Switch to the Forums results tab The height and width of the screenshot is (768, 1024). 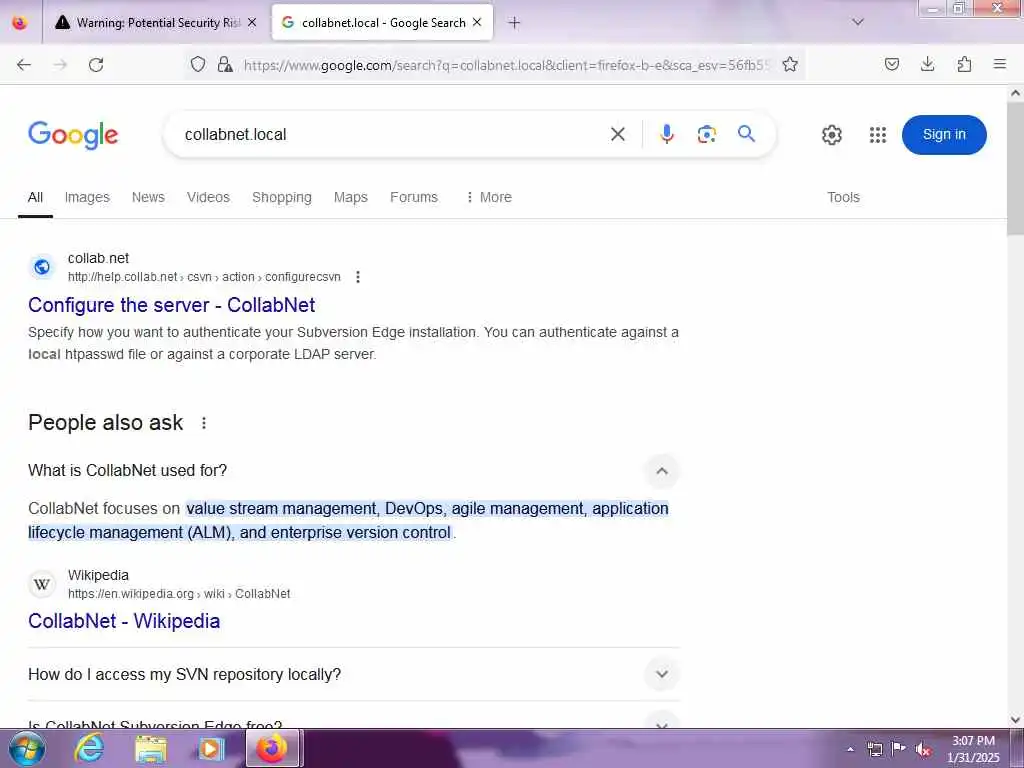tap(414, 197)
